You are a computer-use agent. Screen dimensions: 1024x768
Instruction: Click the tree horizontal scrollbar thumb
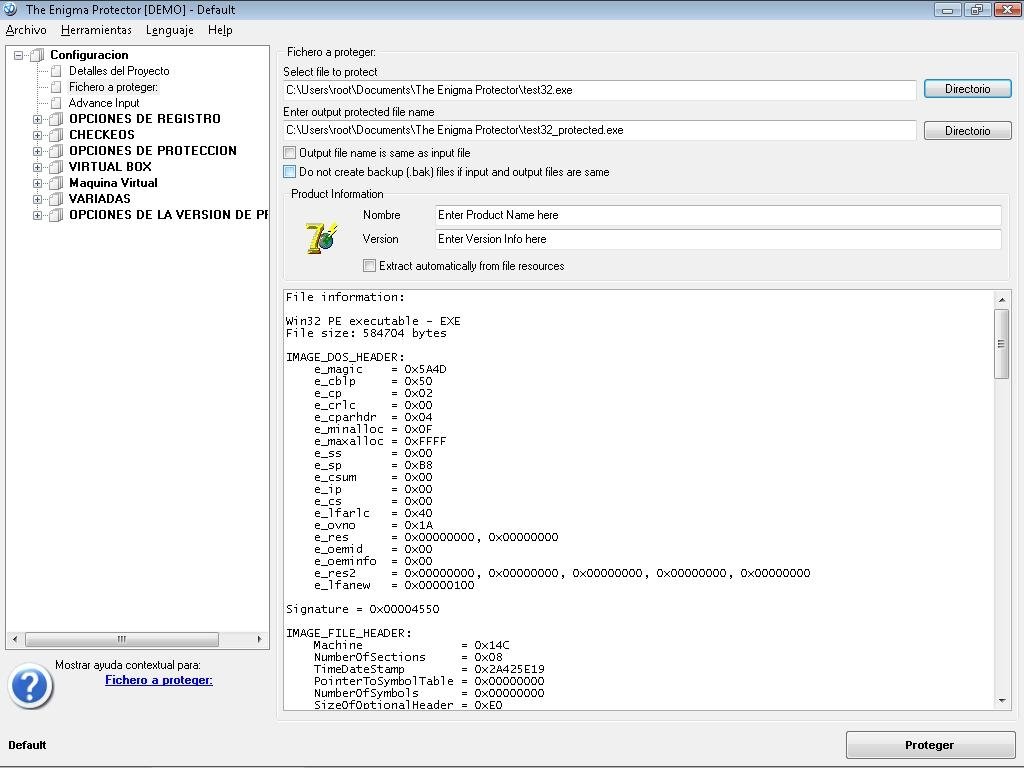(121, 639)
